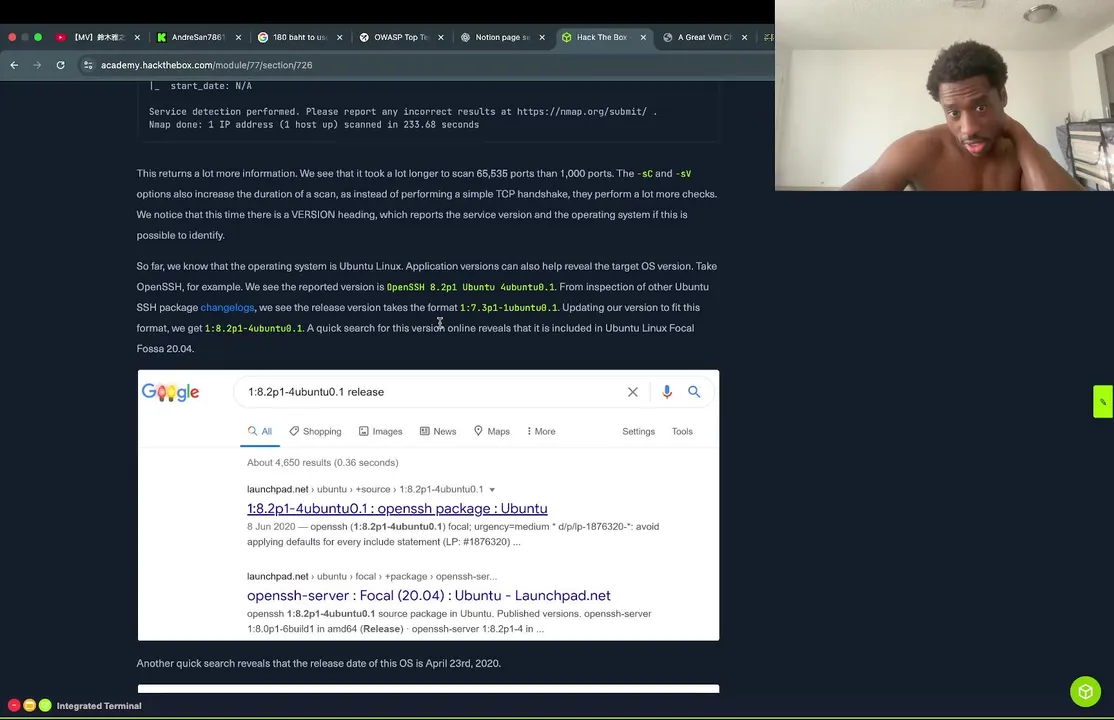
Task: Close the OWASP Top Ten tab
Action: [440, 37]
